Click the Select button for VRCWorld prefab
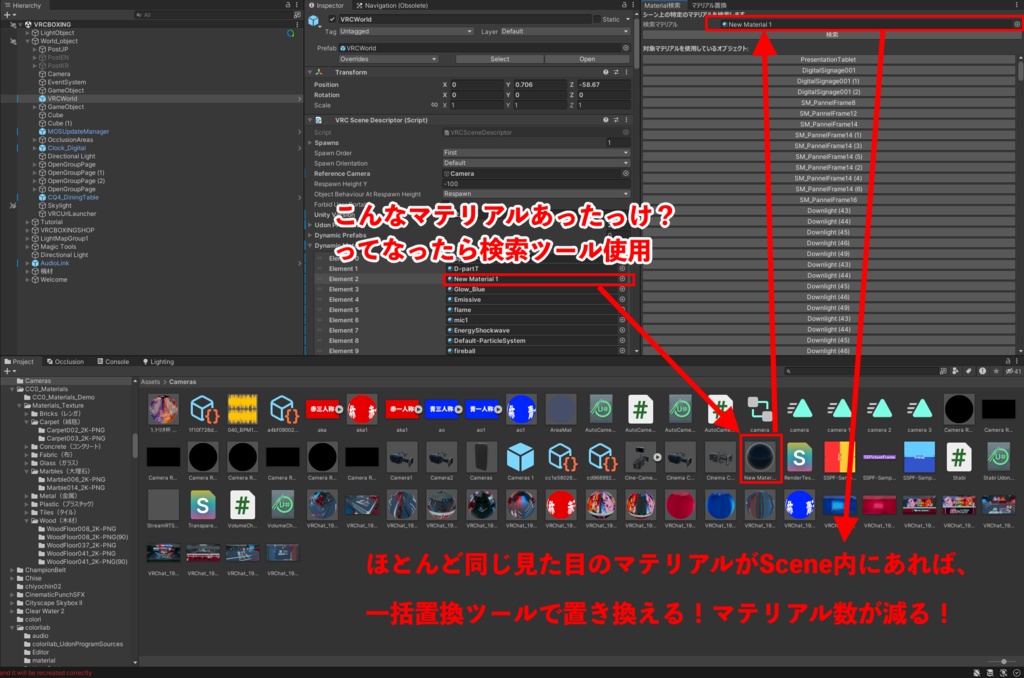Image resolution: width=1024 pixels, height=678 pixels. [x=500, y=59]
